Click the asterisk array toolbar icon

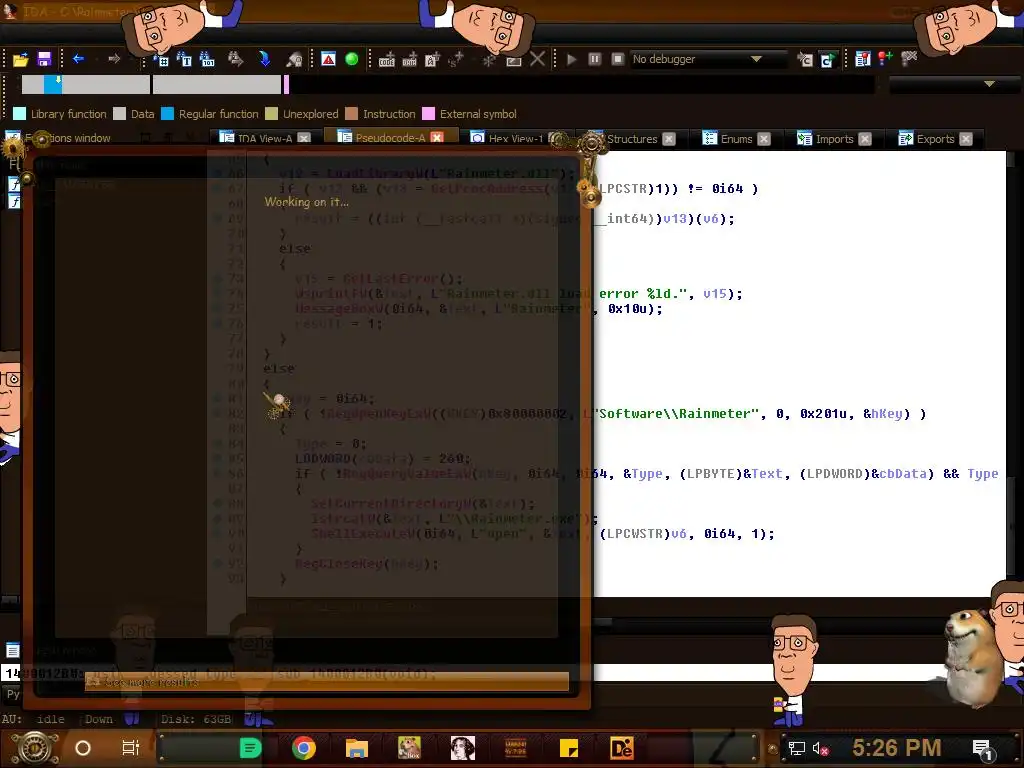pos(488,60)
